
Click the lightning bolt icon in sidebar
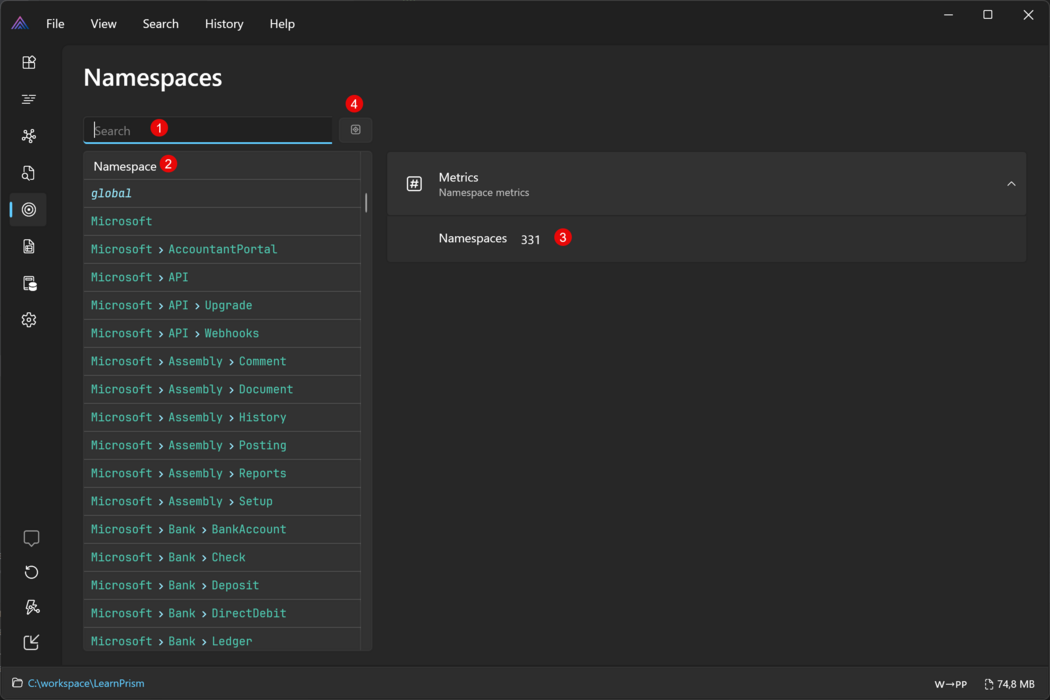31,607
